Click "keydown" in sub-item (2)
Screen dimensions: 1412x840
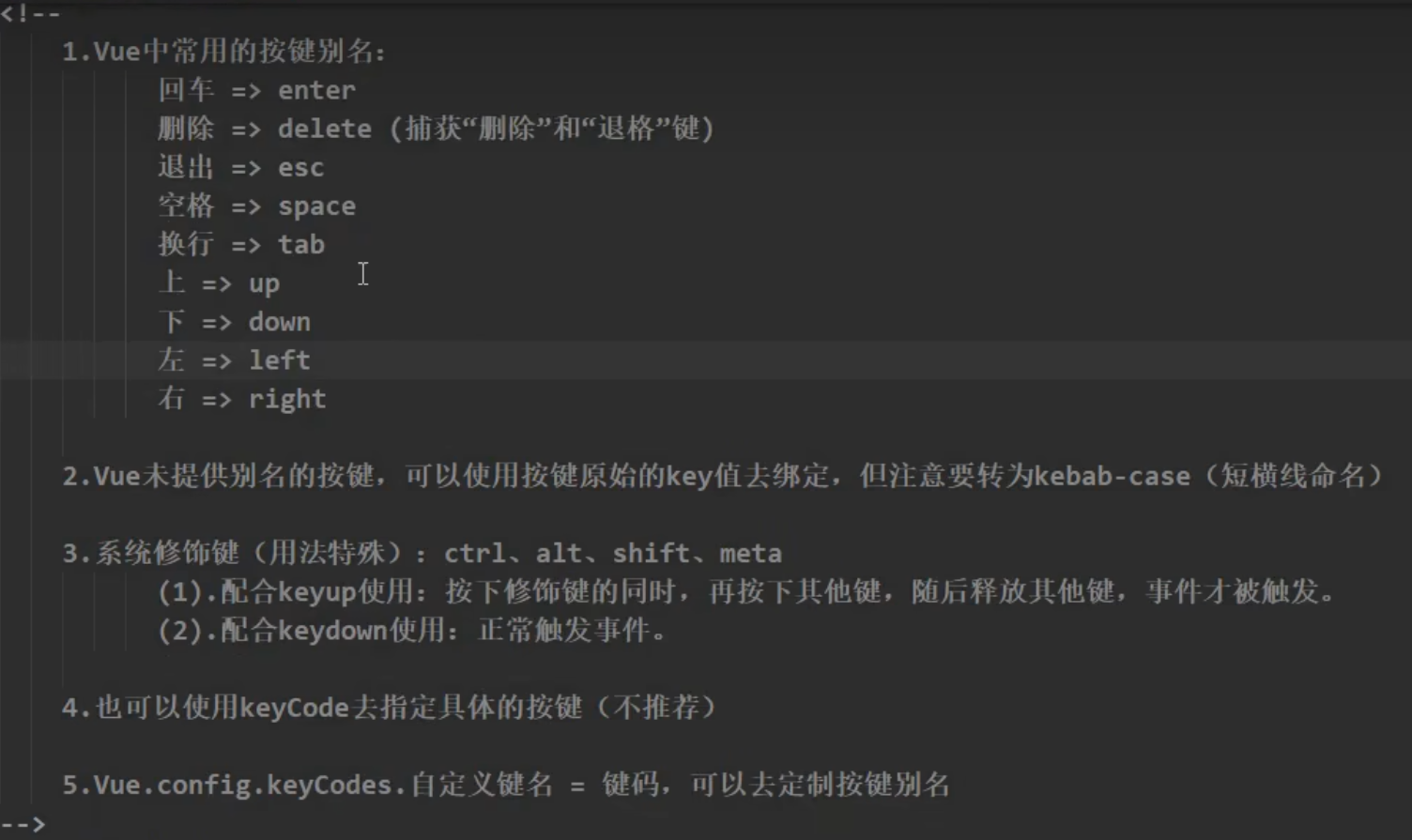coord(332,630)
